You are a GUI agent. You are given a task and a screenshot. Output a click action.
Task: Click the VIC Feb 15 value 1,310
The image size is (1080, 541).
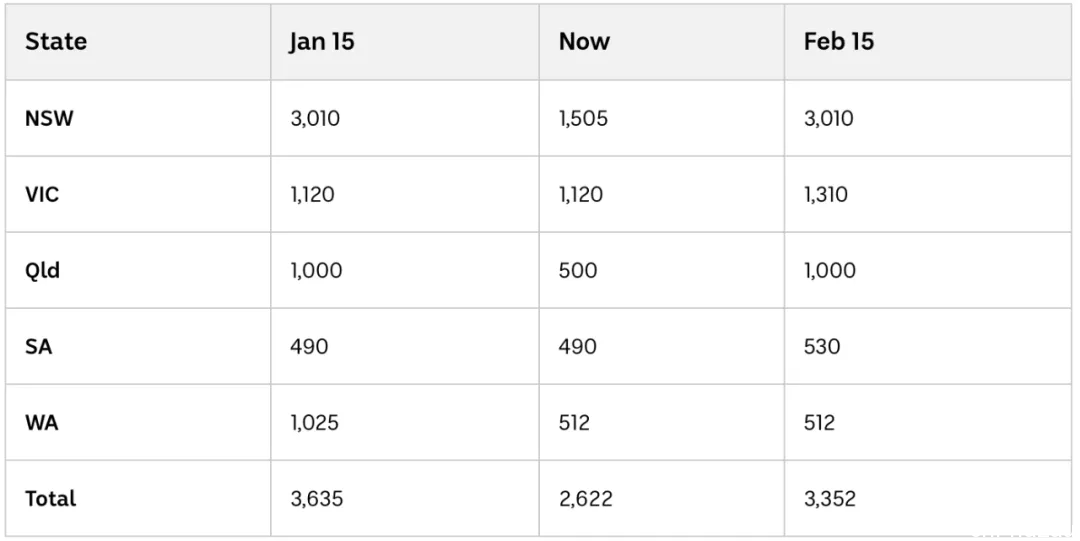826,194
